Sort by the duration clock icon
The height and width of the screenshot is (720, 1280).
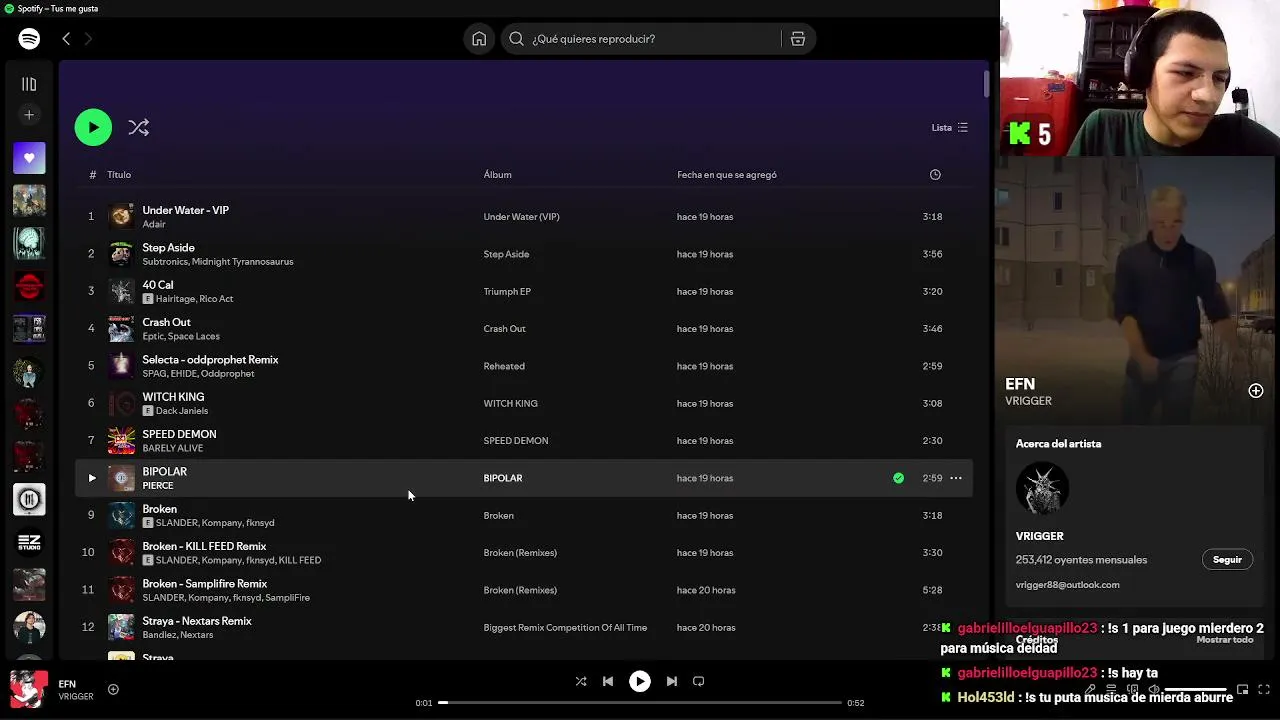pos(935,175)
